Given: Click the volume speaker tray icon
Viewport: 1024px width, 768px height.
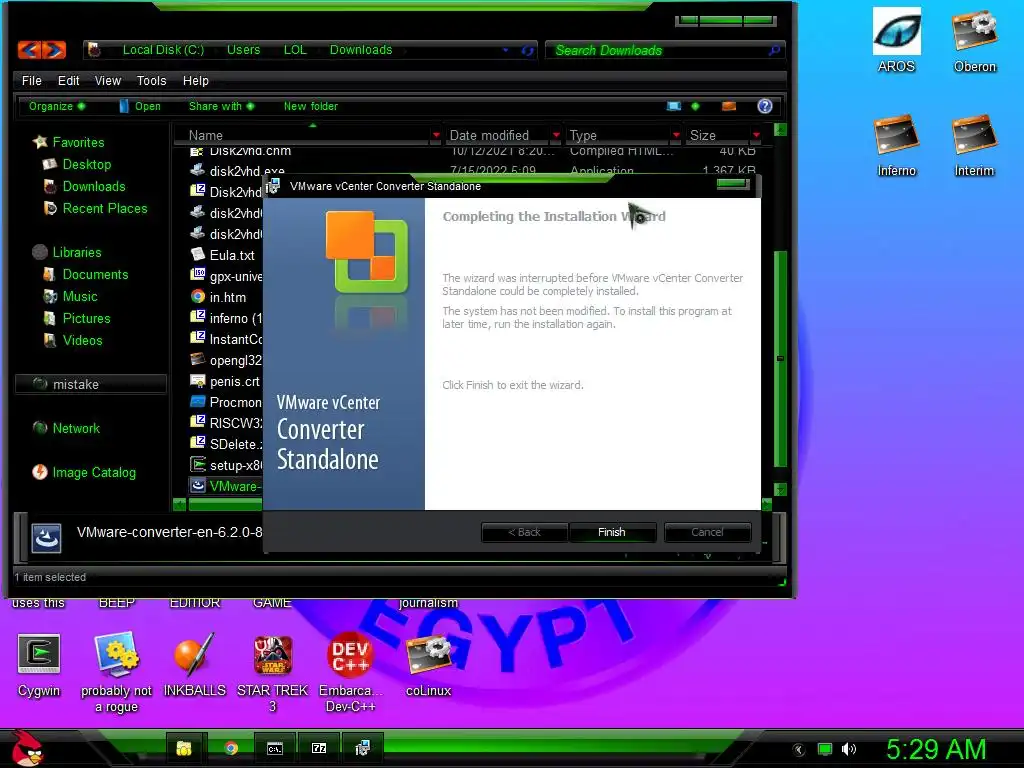Looking at the screenshot, I should point(848,749).
